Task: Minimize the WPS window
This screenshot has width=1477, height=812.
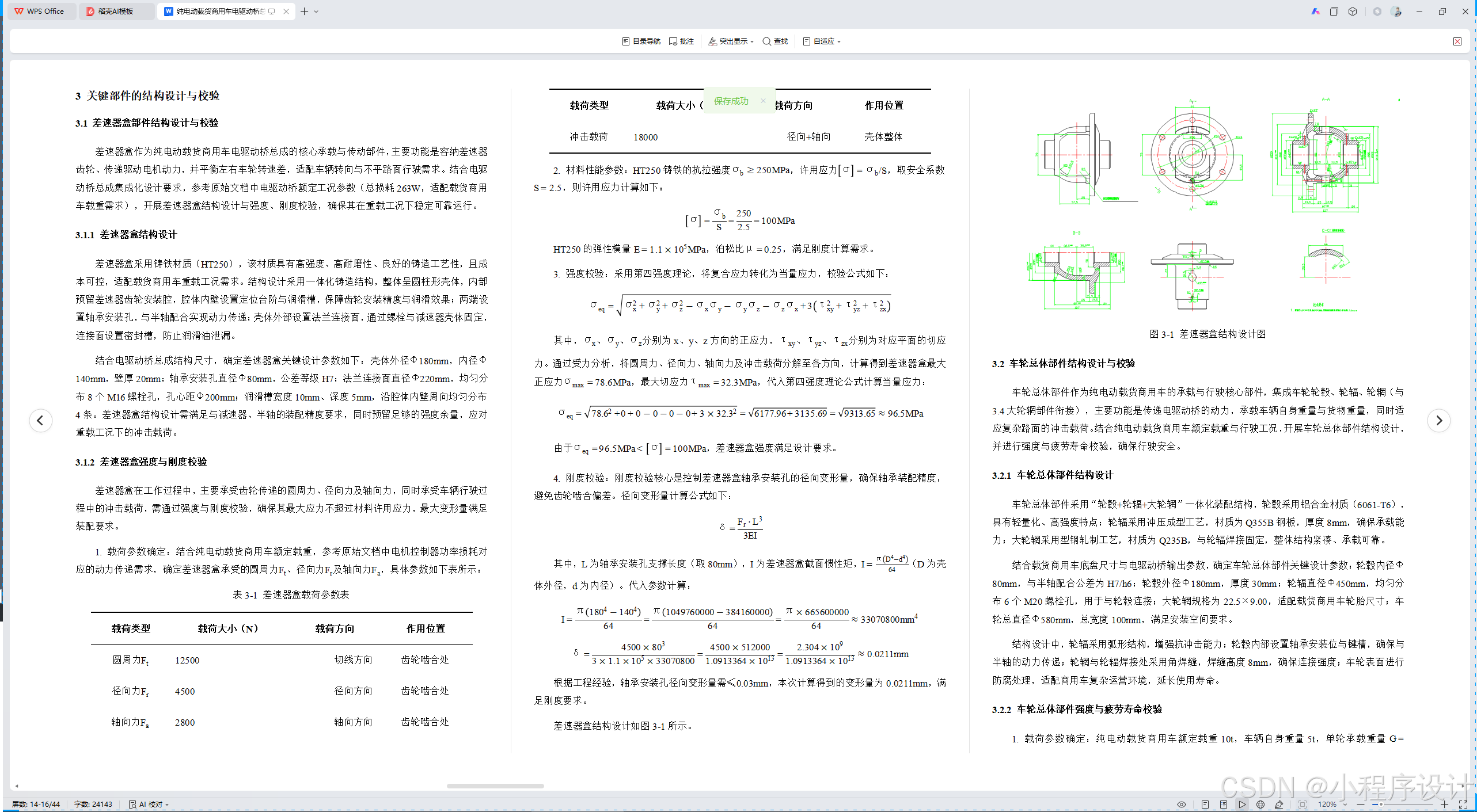Action: [1419, 12]
